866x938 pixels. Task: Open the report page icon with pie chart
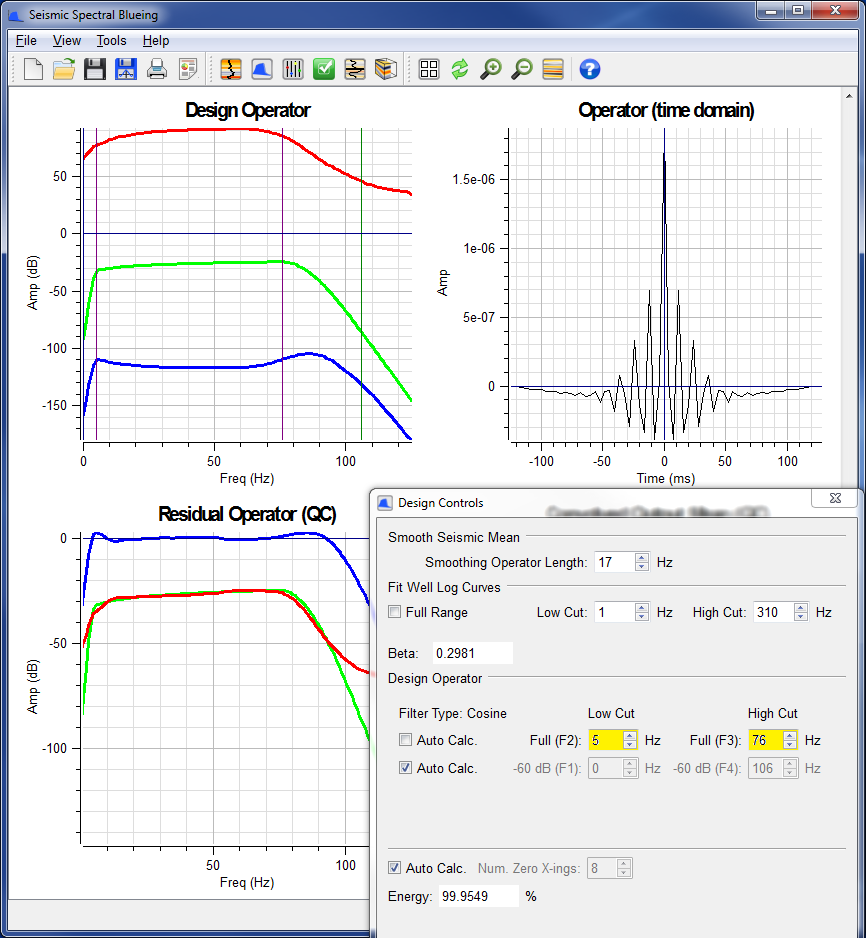[x=188, y=69]
